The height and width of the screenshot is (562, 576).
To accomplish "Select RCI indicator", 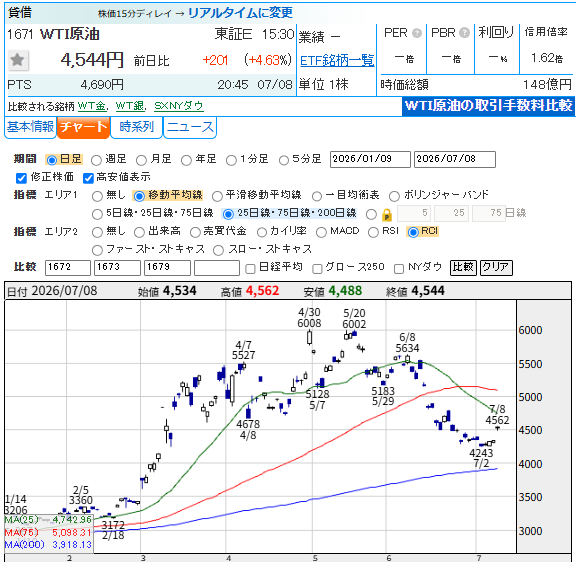I will tap(413, 232).
